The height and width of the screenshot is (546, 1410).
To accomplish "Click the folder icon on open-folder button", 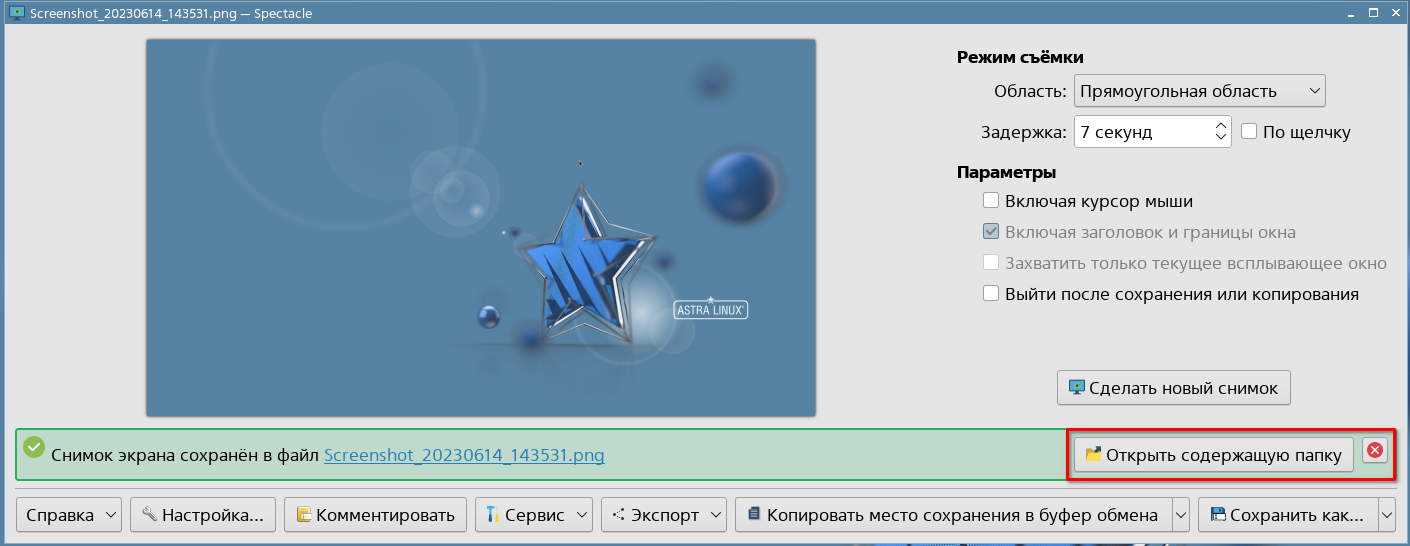I will 1093,455.
